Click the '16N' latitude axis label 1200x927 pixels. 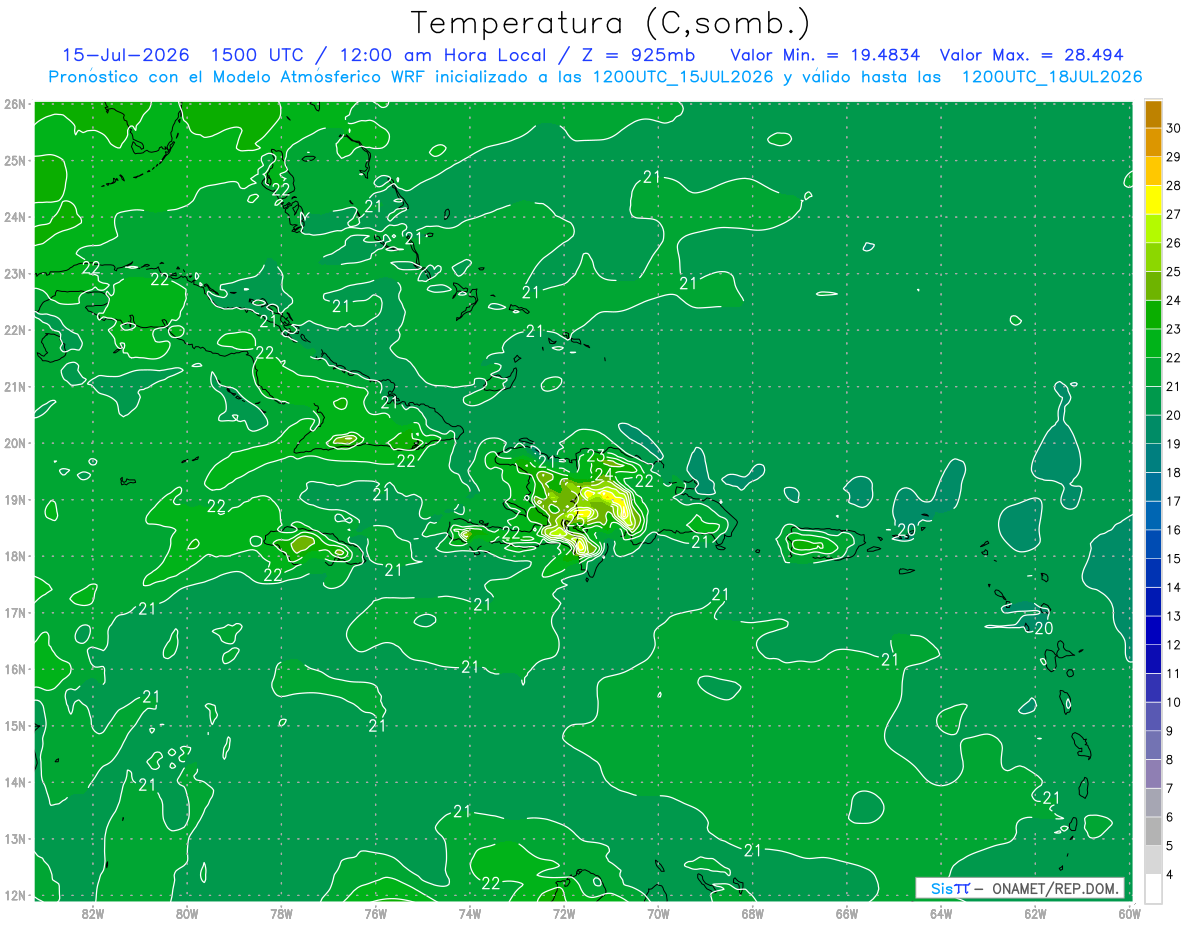pyautogui.click(x=14, y=669)
